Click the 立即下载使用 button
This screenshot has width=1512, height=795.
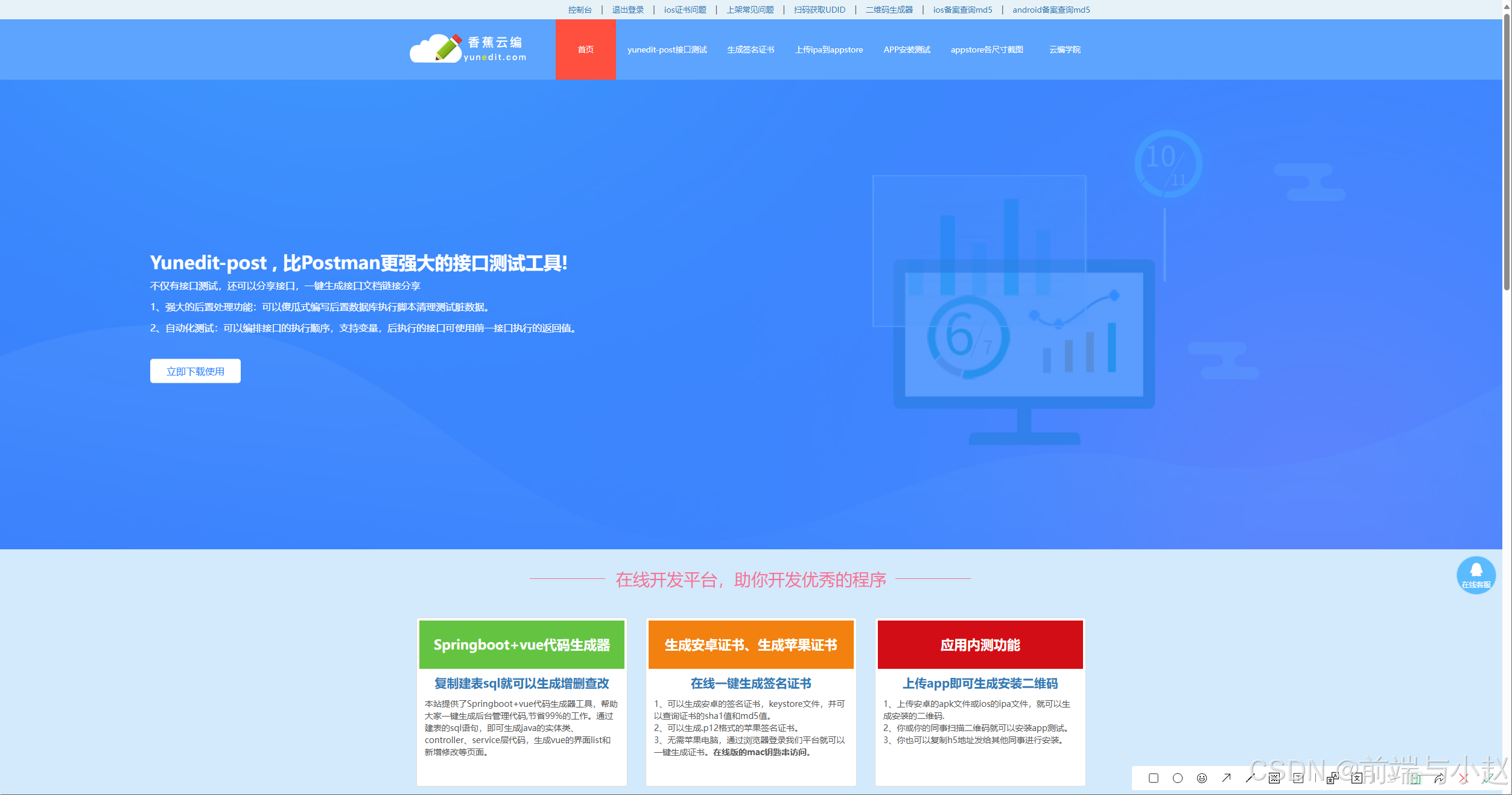pos(195,371)
